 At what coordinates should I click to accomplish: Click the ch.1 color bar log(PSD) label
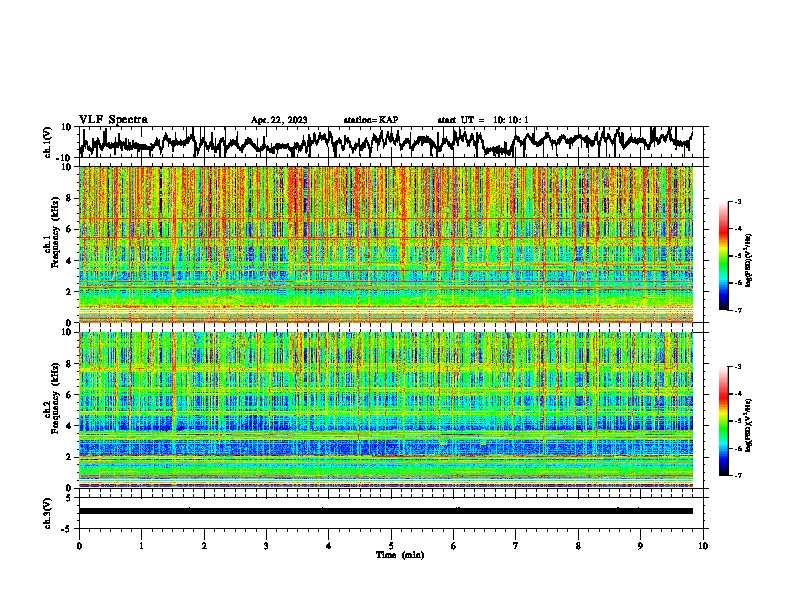click(749, 260)
